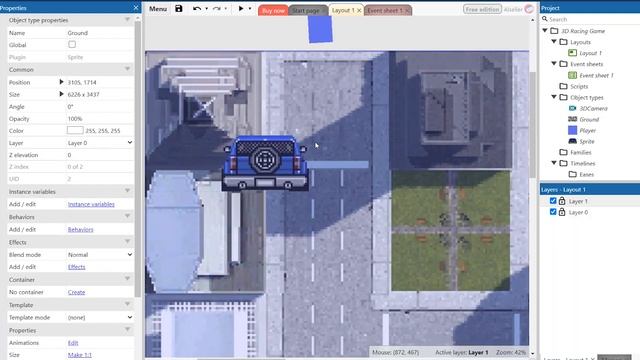This screenshot has width=640, height=360.
Task: Toggle the Layer 0 lock icon
Action: [x=562, y=212]
